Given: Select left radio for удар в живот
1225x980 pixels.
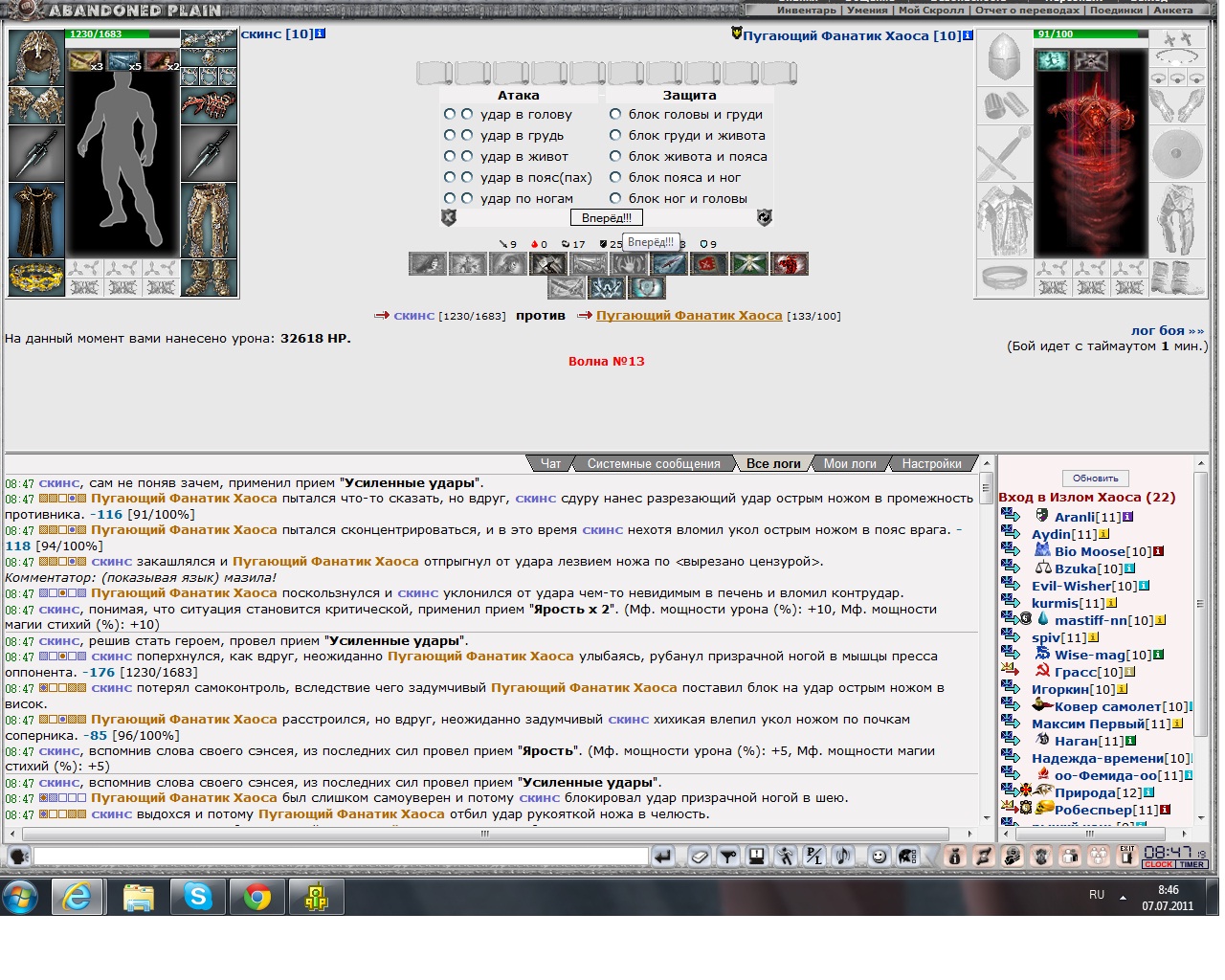Looking at the screenshot, I should tap(450, 156).
